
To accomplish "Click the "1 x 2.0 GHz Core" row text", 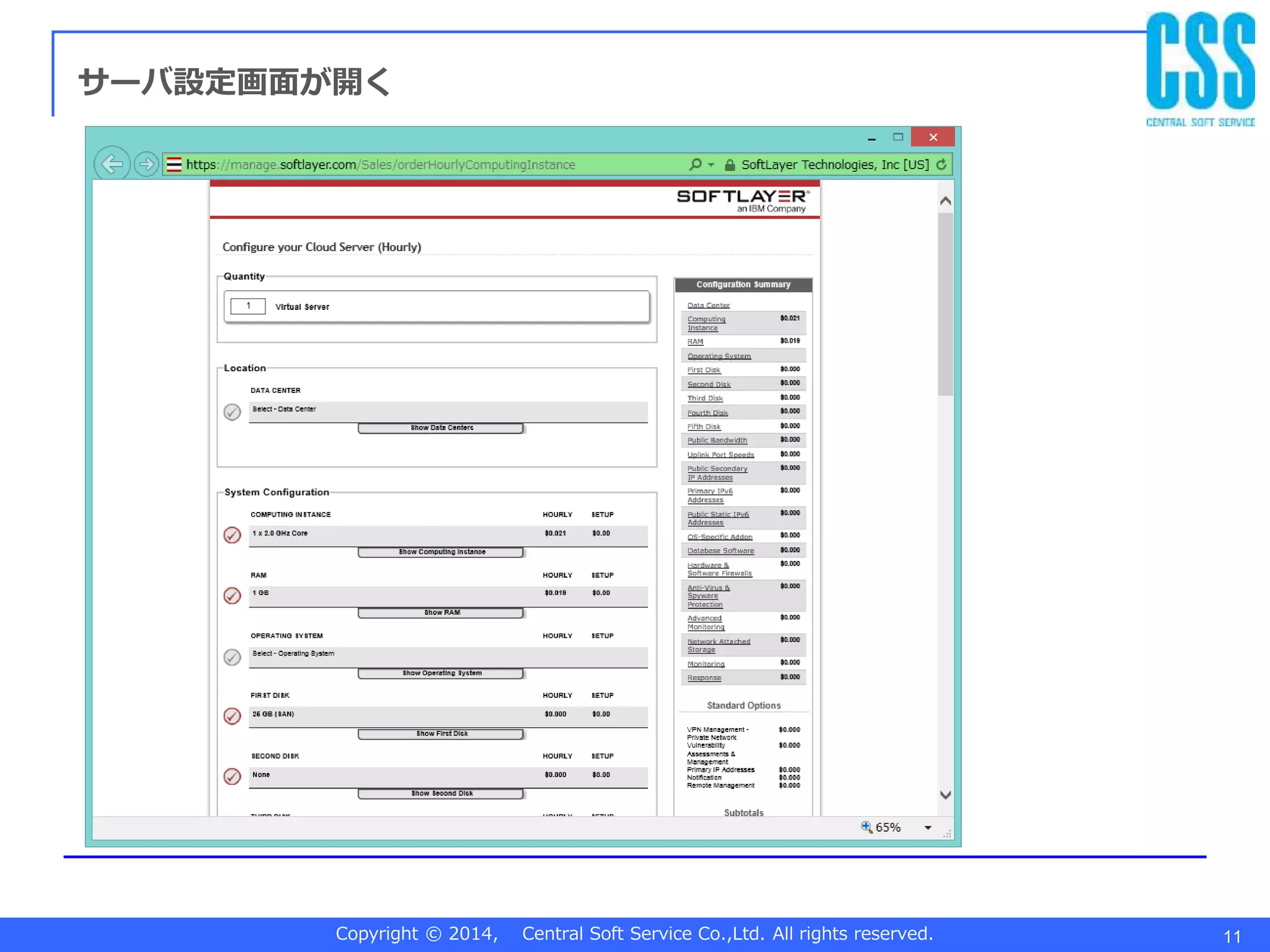I will click(x=280, y=533).
